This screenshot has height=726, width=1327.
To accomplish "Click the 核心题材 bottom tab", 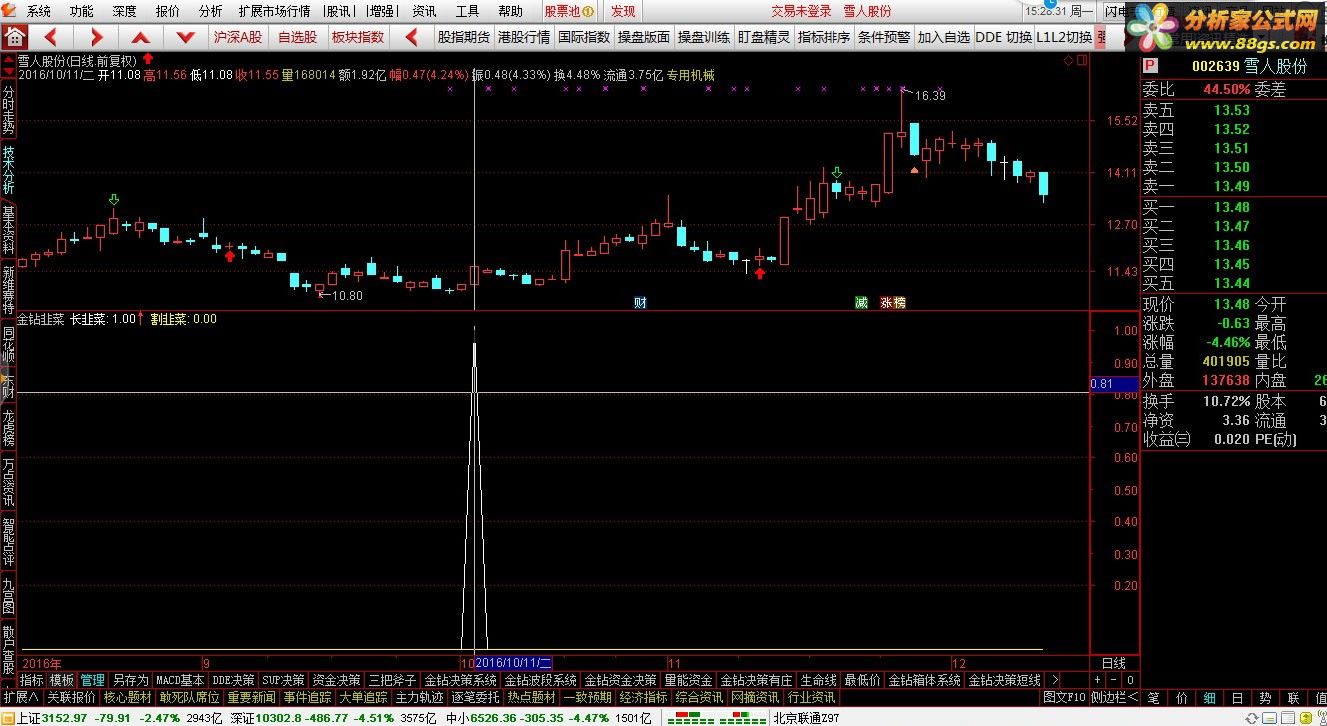I will (x=127, y=697).
